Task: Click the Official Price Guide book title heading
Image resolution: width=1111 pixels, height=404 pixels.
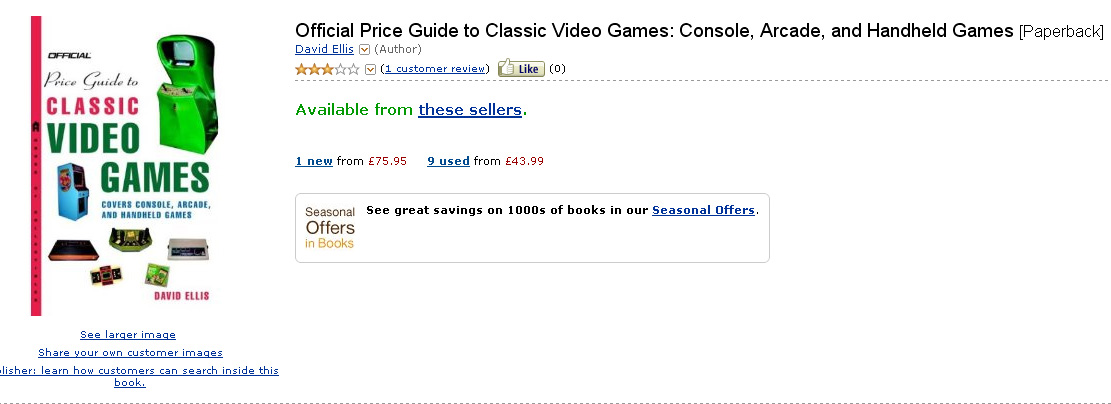Action: tap(655, 30)
